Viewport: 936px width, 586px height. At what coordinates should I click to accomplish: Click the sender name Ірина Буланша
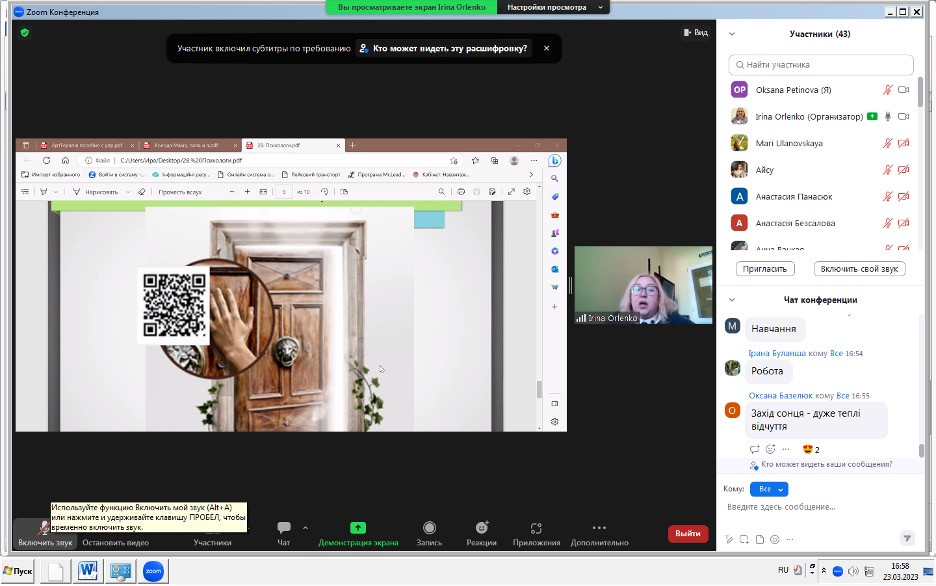tap(777, 353)
